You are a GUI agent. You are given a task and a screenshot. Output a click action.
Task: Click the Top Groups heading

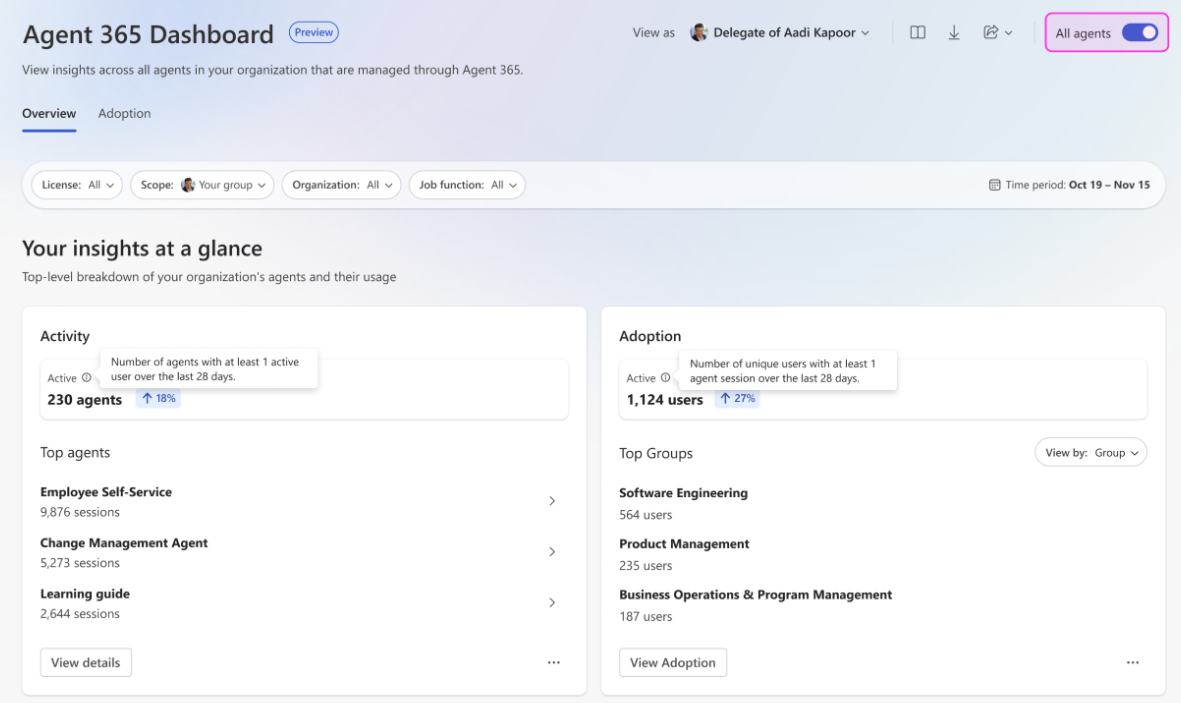tap(656, 454)
